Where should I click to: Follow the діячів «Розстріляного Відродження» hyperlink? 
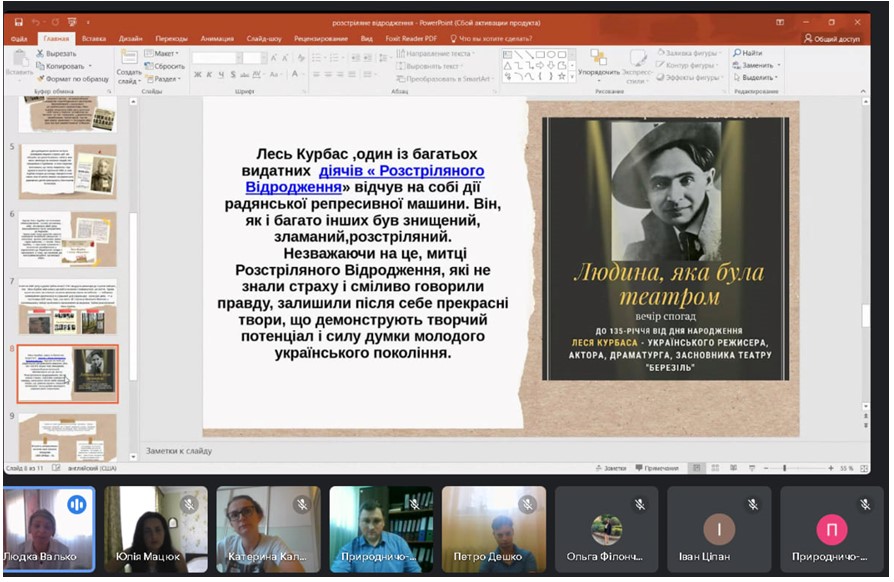(365, 179)
